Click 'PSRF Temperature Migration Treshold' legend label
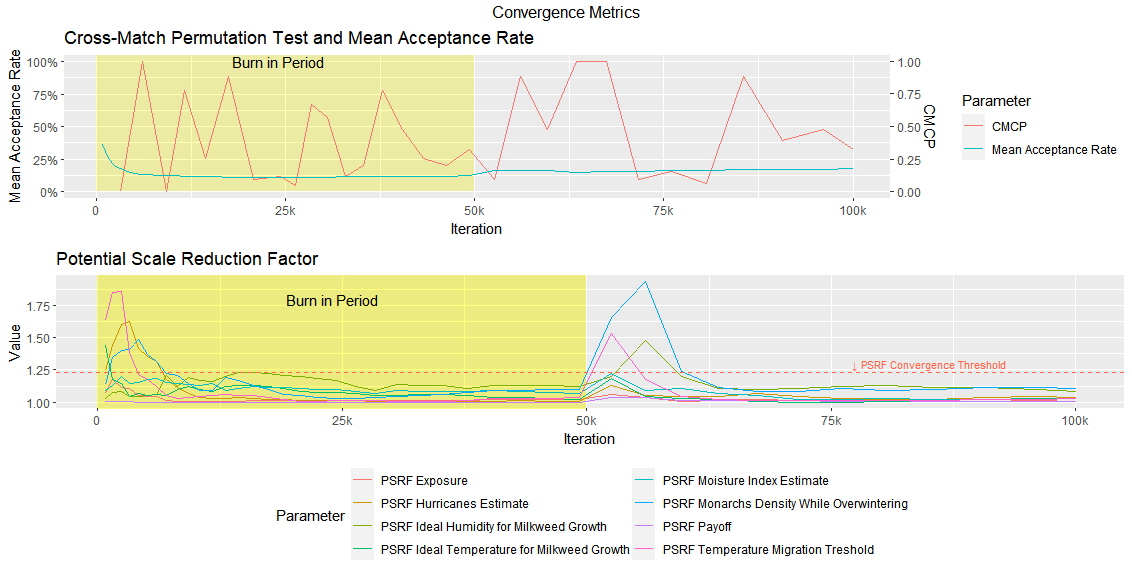Viewport: 1132px width, 575px height. click(x=768, y=550)
